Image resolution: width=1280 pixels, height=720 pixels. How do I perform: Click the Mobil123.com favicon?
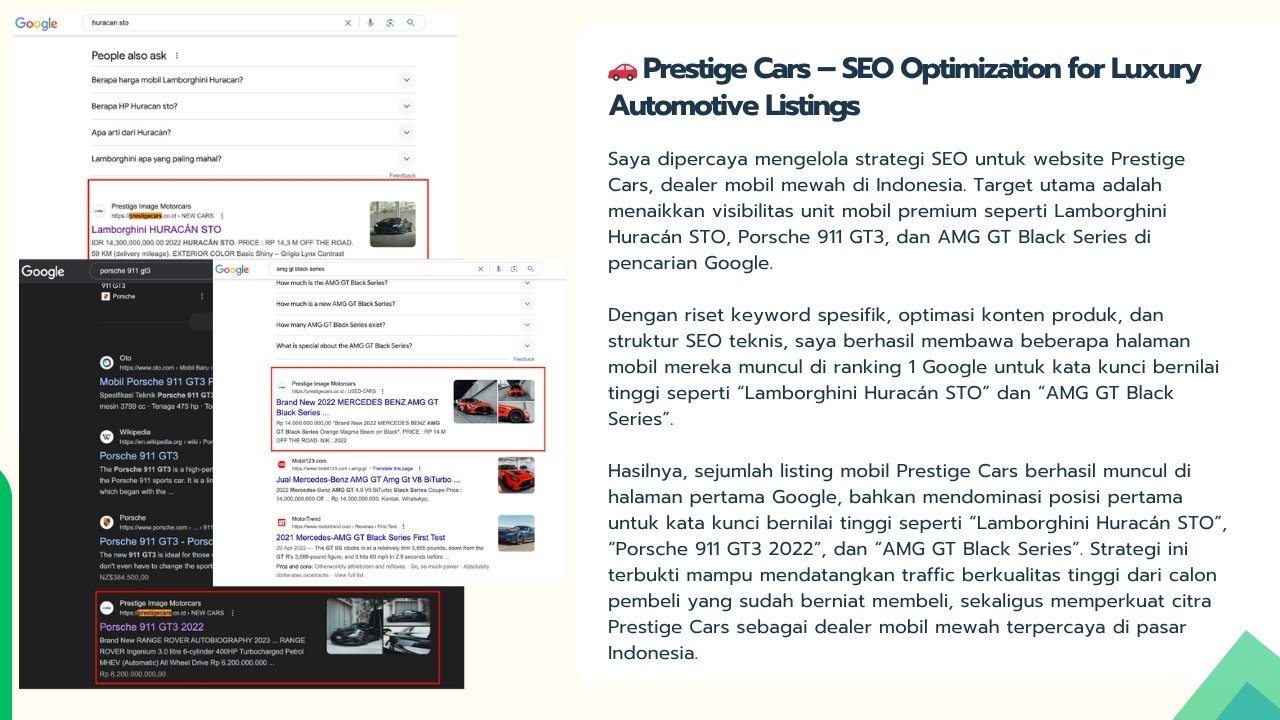(x=282, y=465)
